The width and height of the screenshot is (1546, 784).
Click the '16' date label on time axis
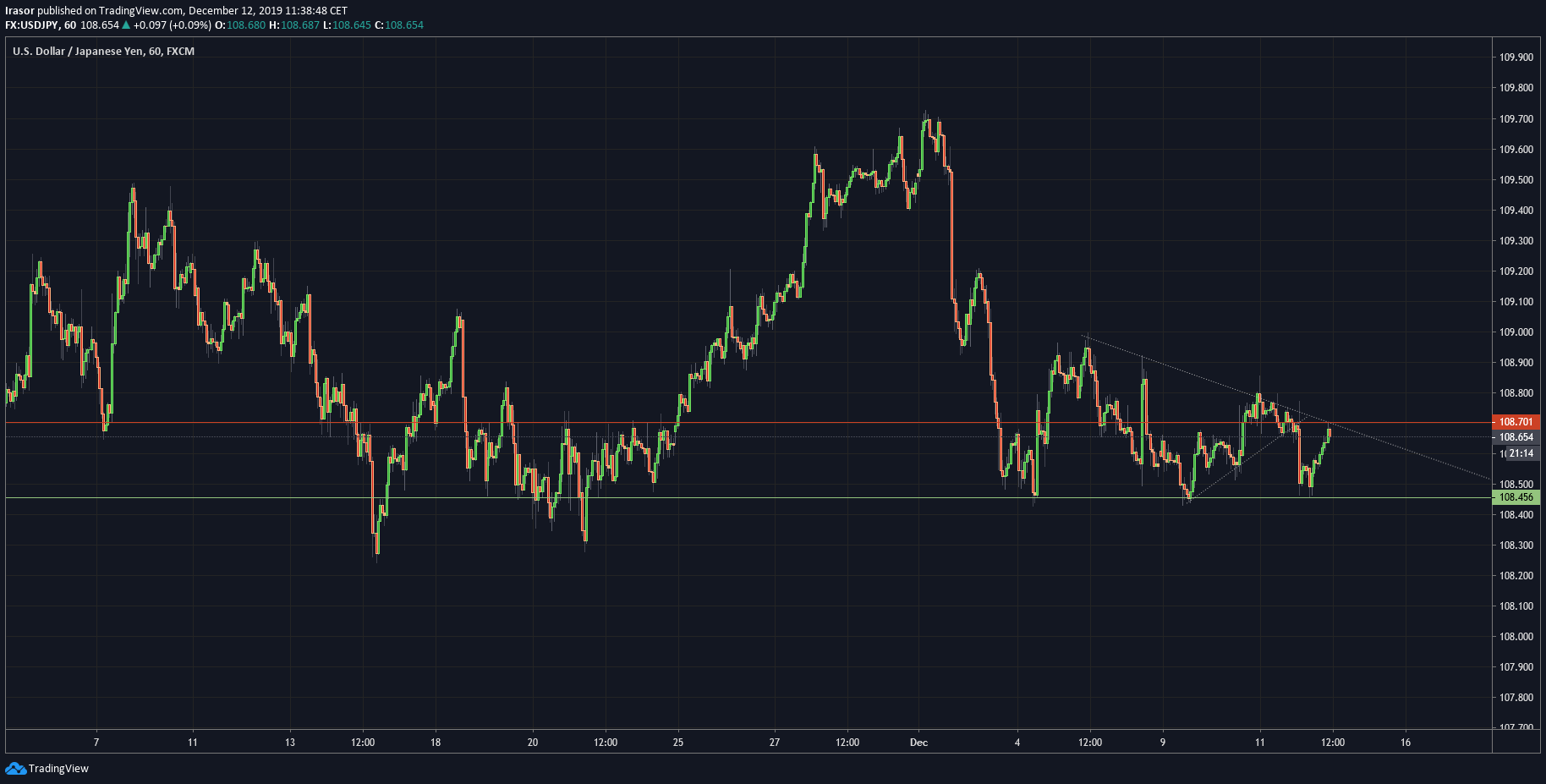pos(1406,743)
